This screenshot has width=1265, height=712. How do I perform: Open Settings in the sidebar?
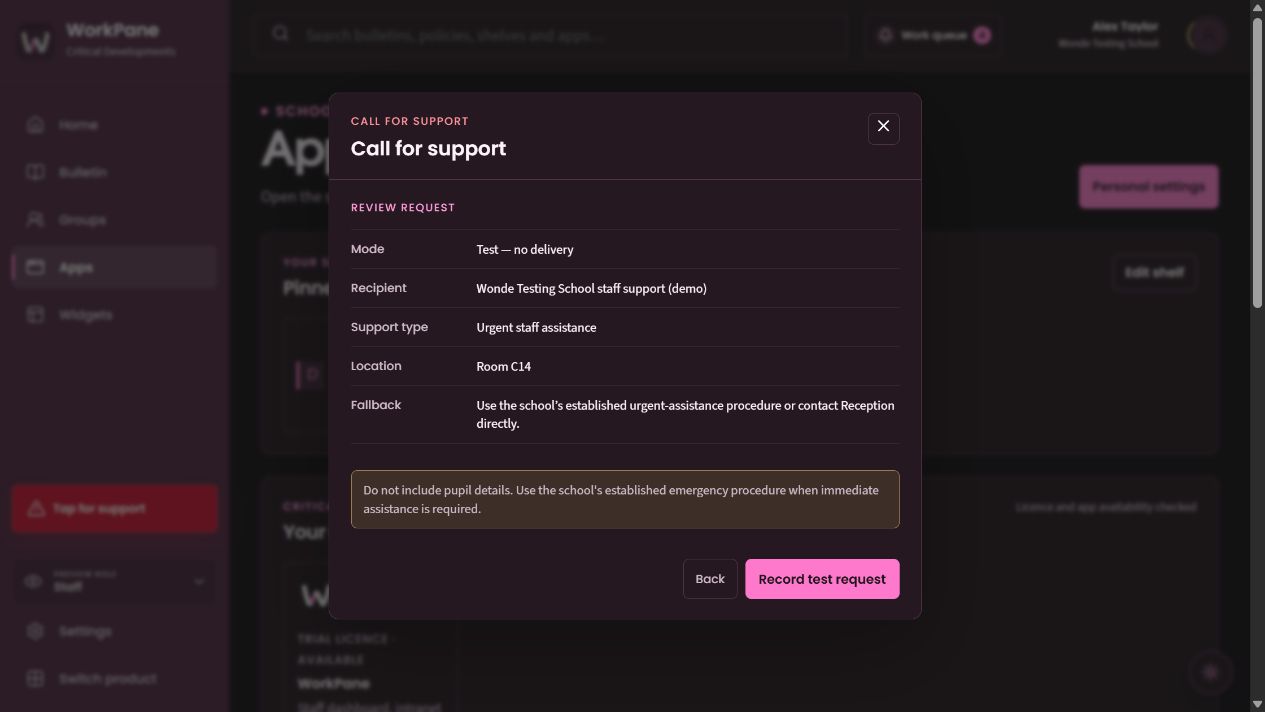114,631
